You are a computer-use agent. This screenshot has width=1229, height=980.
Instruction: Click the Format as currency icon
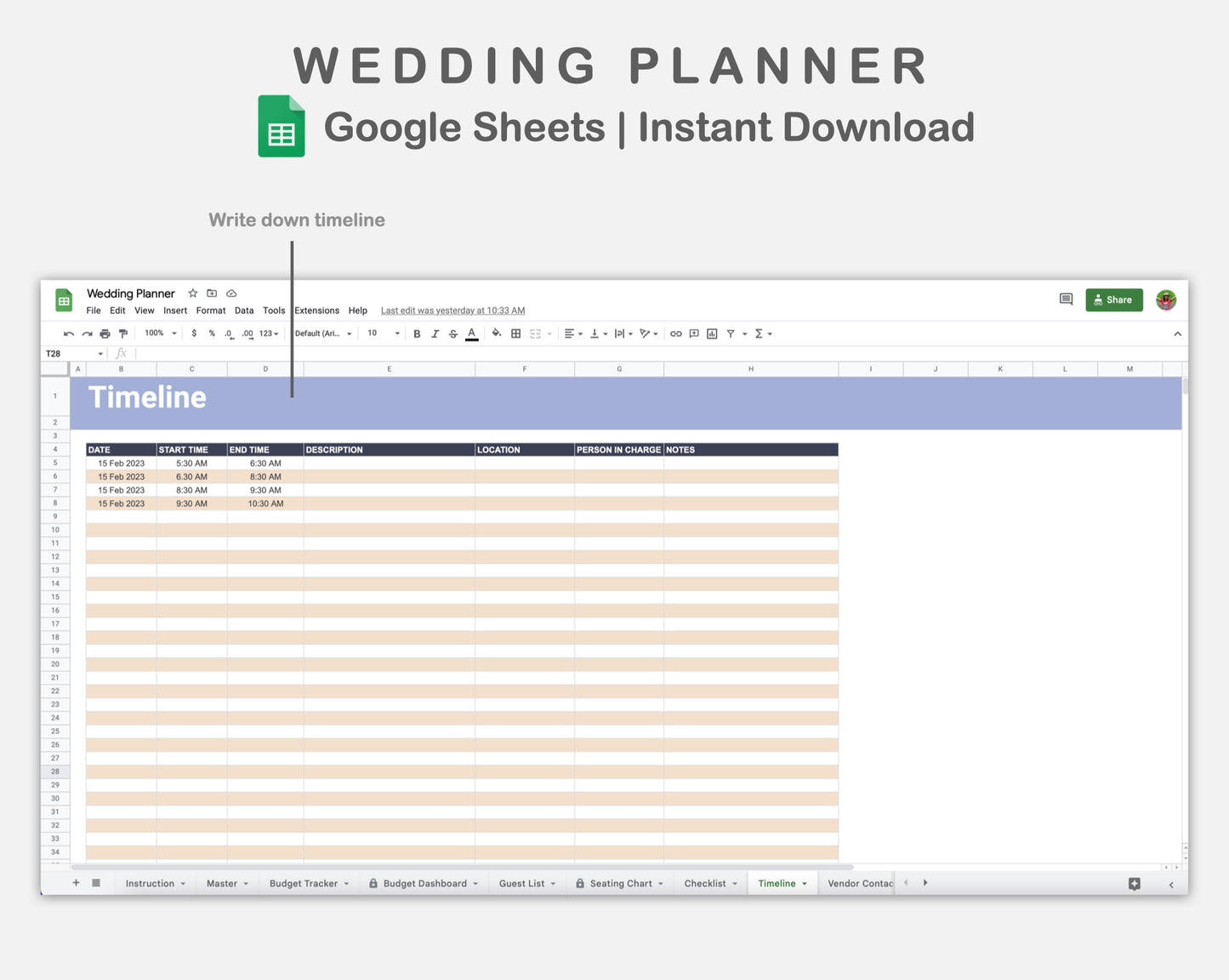click(194, 333)
